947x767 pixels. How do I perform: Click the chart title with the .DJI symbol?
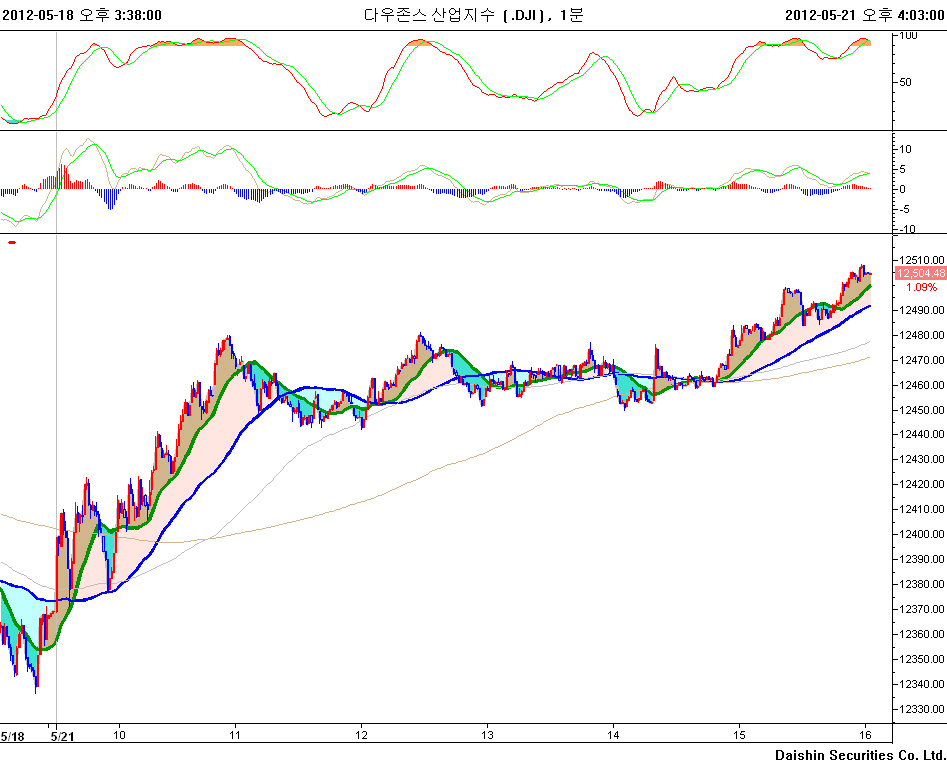click(x=473, y=14)
